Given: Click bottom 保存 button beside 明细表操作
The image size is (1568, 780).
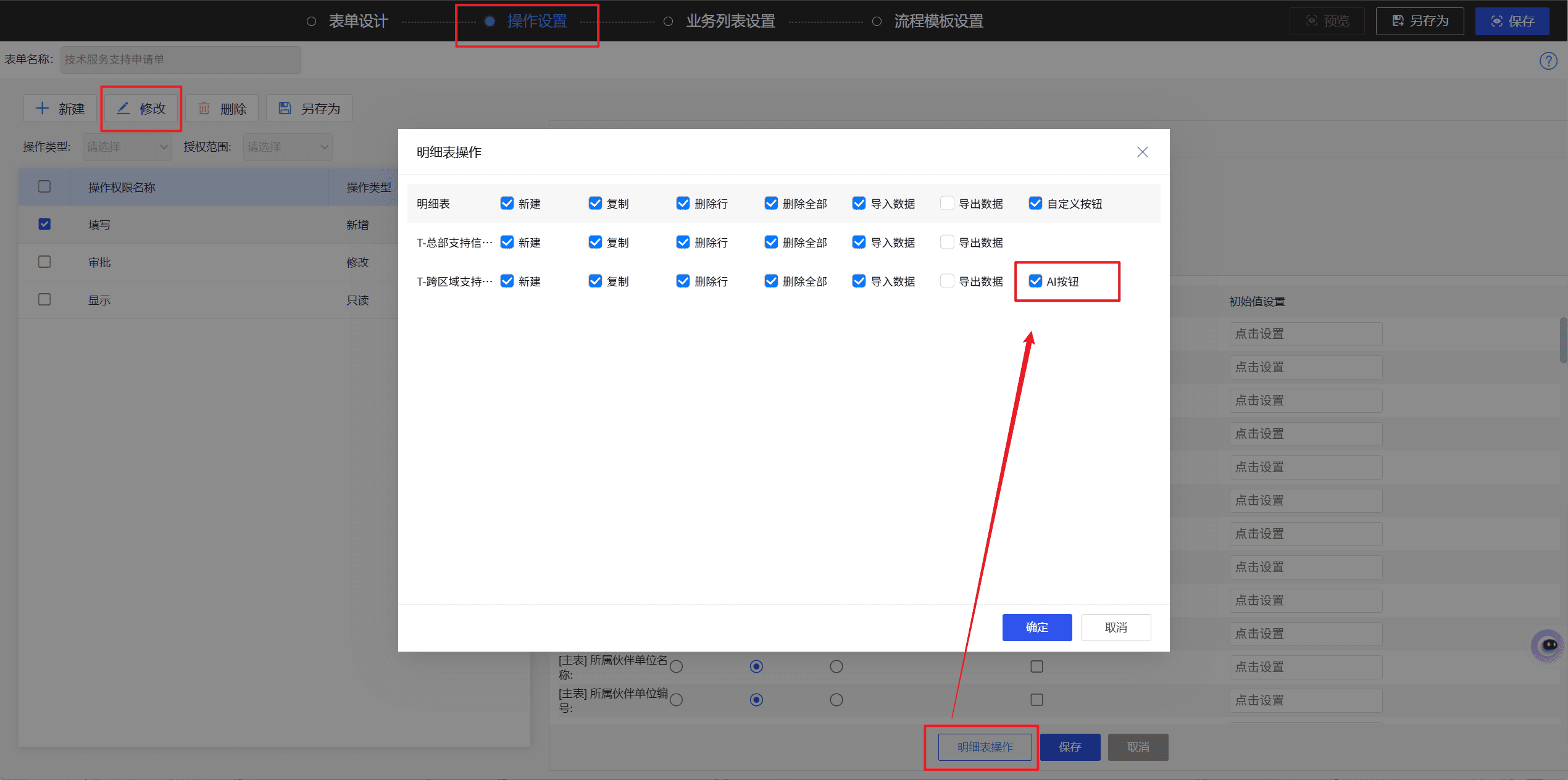Looking at the screenshot, I should pos(1070,747).
